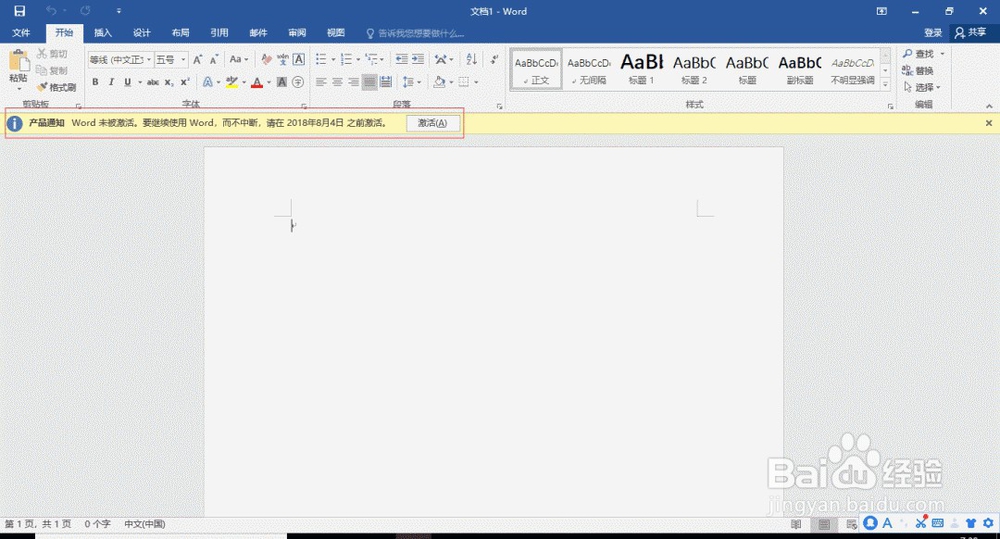Cut selection with 剪切
1000x539 pixels.
point(52,54)
